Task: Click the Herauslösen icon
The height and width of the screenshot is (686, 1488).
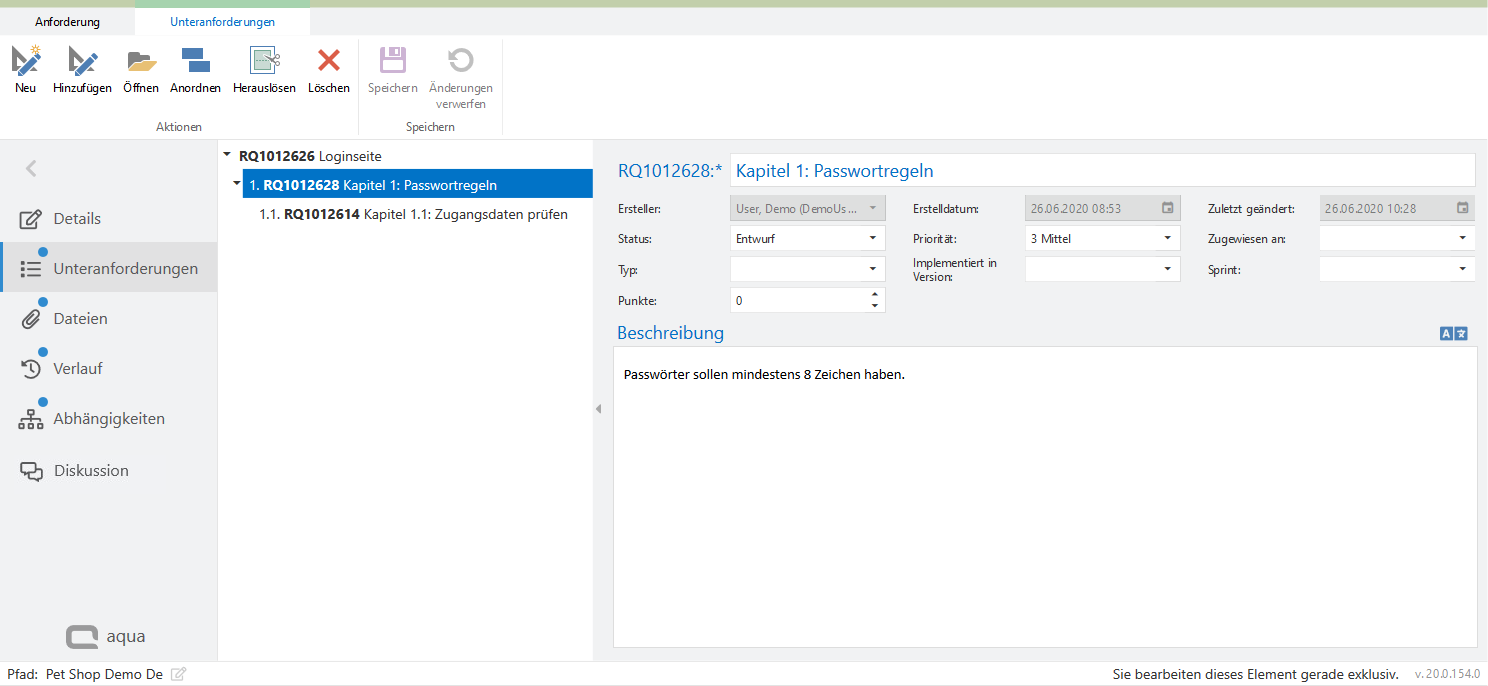Action: 264,62
